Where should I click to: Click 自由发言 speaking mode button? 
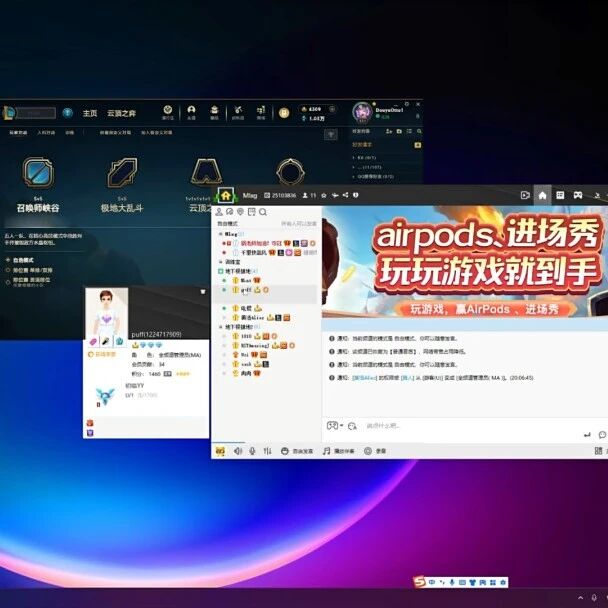[x=297, y=451]
